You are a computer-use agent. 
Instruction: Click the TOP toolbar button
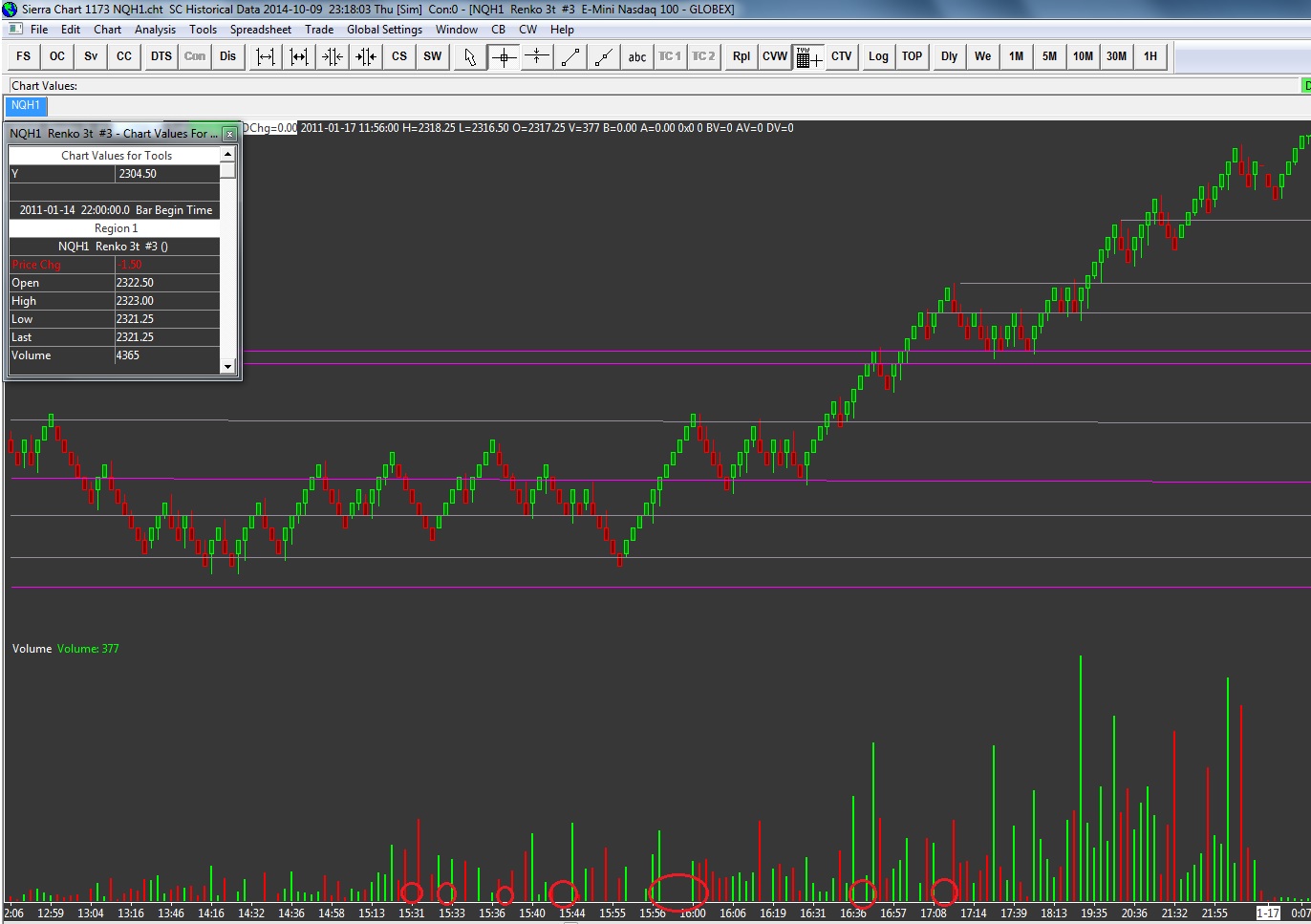click(913, 56)
